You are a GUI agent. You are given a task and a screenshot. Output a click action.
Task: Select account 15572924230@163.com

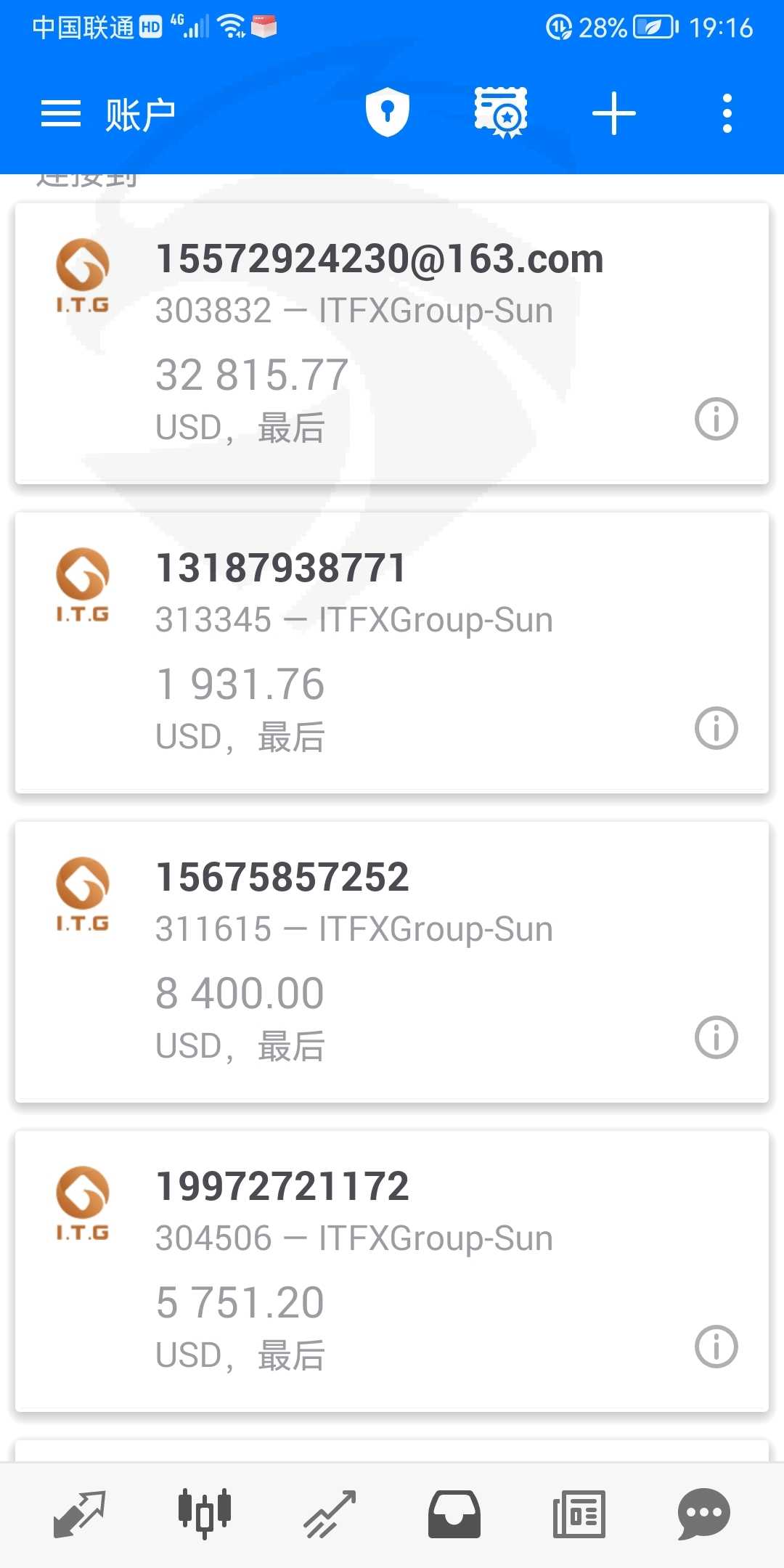click(x=379, y=259)
